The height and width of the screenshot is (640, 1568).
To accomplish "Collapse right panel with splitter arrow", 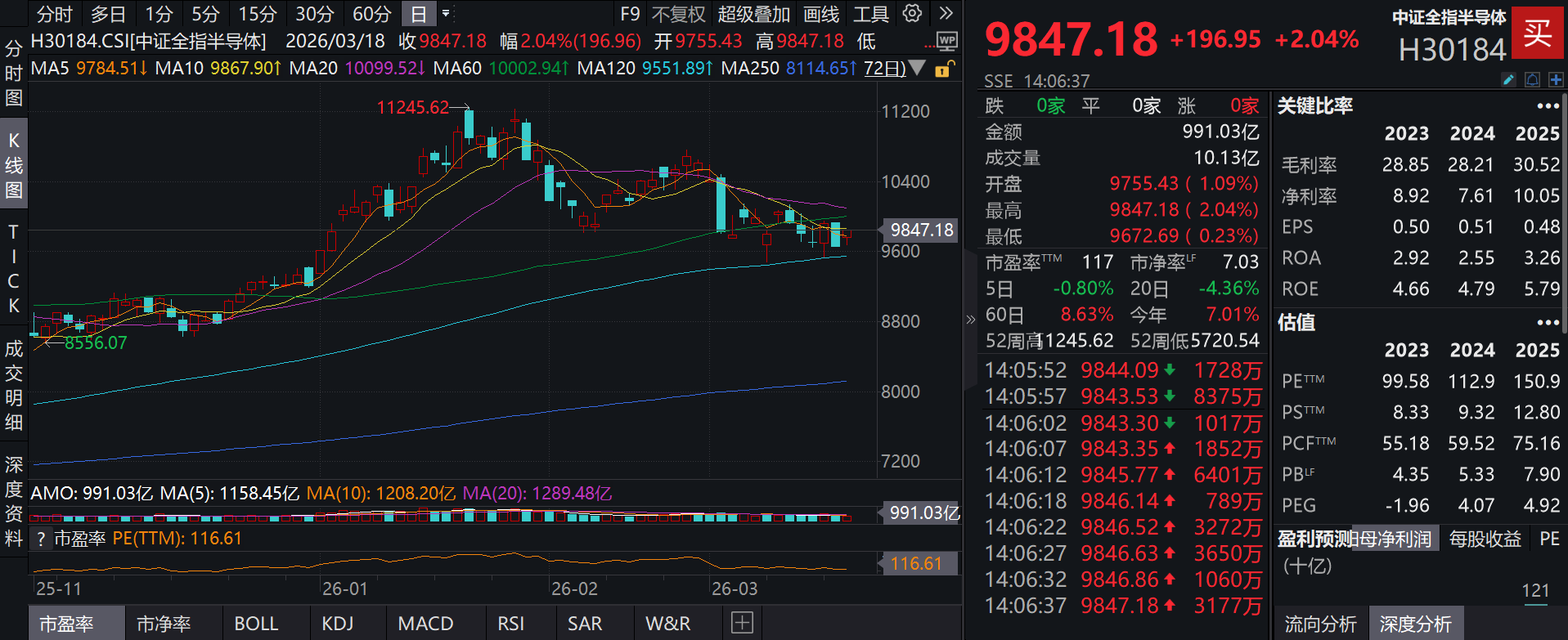I will click(970, 320).
